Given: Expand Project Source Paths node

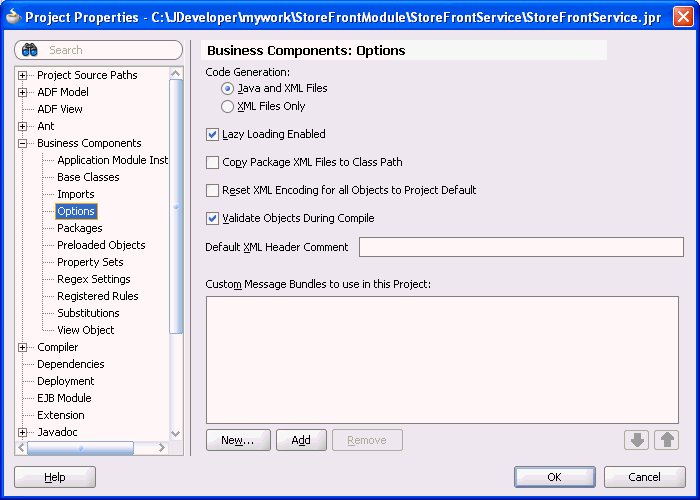Looking at the screenshot, I should pyautogui.click(x=22, y=75).
